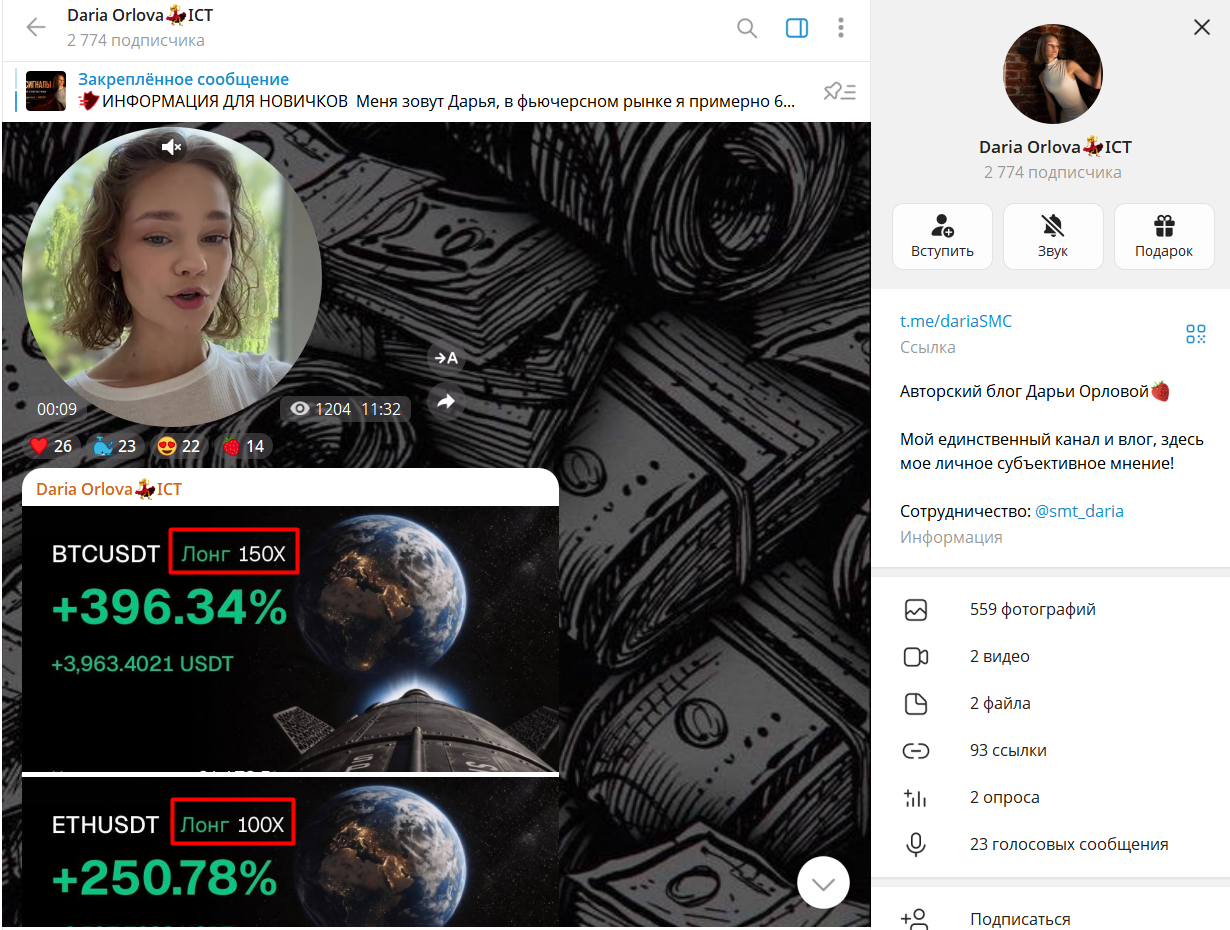1230x930 pixels.
Task: Click the video camera icon beside 2 видео
Action: 916,656
